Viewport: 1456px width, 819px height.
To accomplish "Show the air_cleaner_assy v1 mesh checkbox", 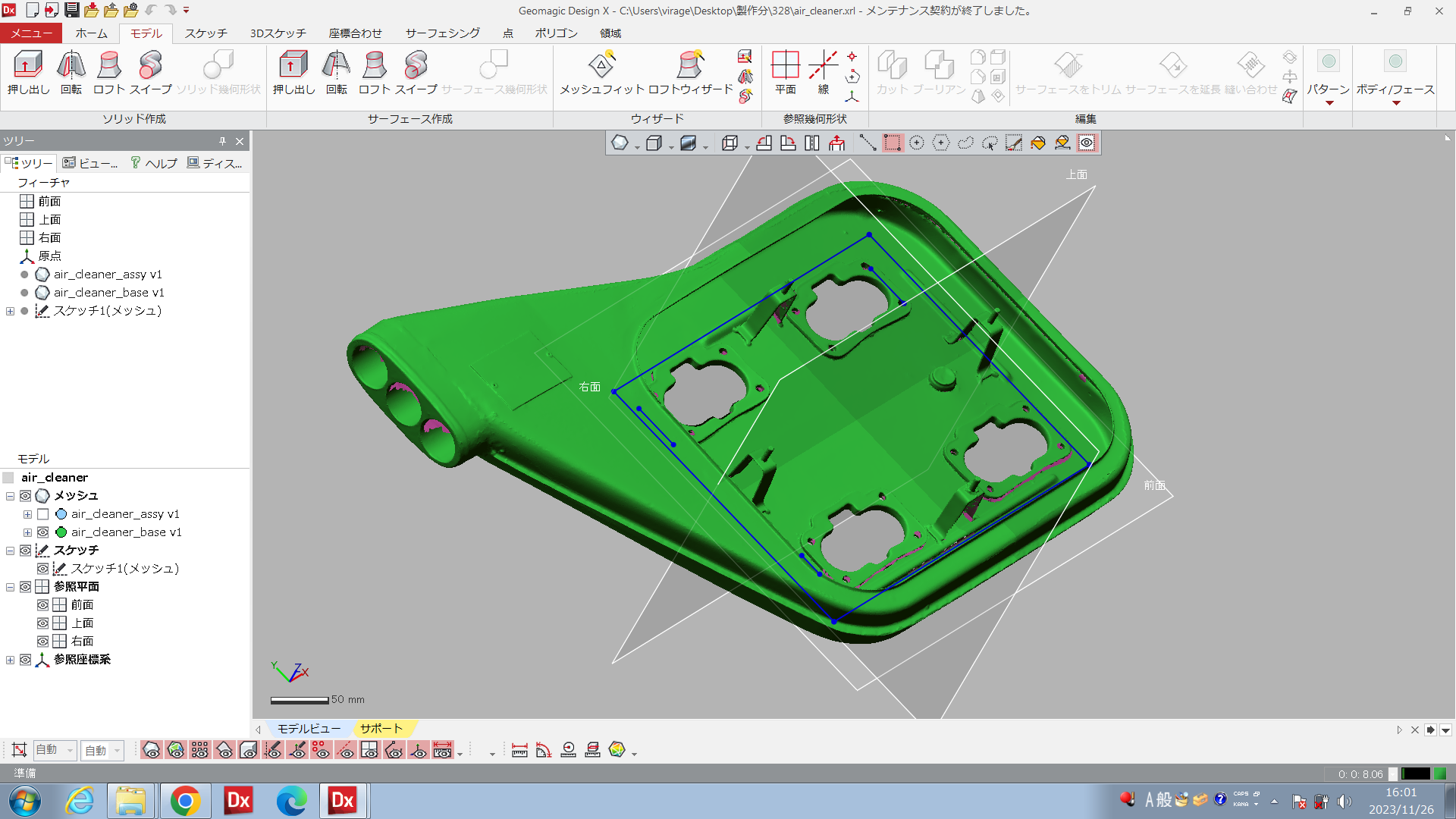I will [43, 514].
